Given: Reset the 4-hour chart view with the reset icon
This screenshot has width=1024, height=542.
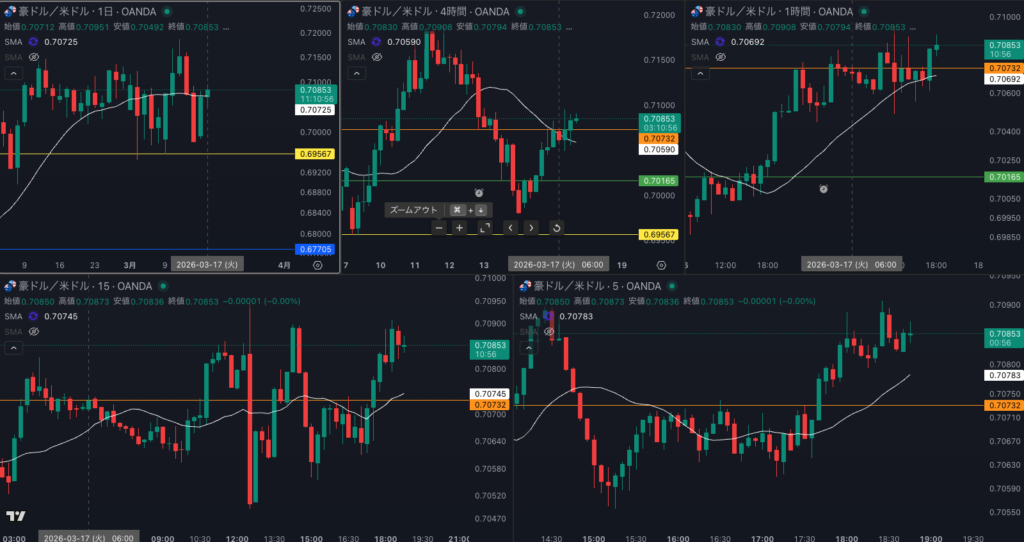Looking at the screenshot, I should 556,228.
